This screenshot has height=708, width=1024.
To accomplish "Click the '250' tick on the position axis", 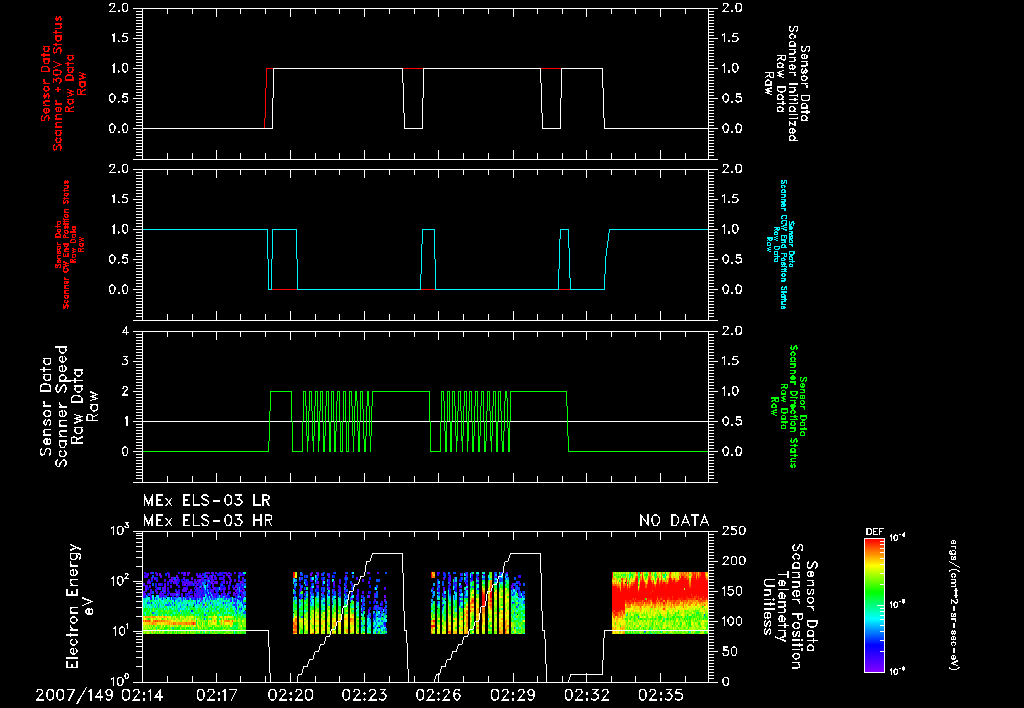I will coord(733,531).
